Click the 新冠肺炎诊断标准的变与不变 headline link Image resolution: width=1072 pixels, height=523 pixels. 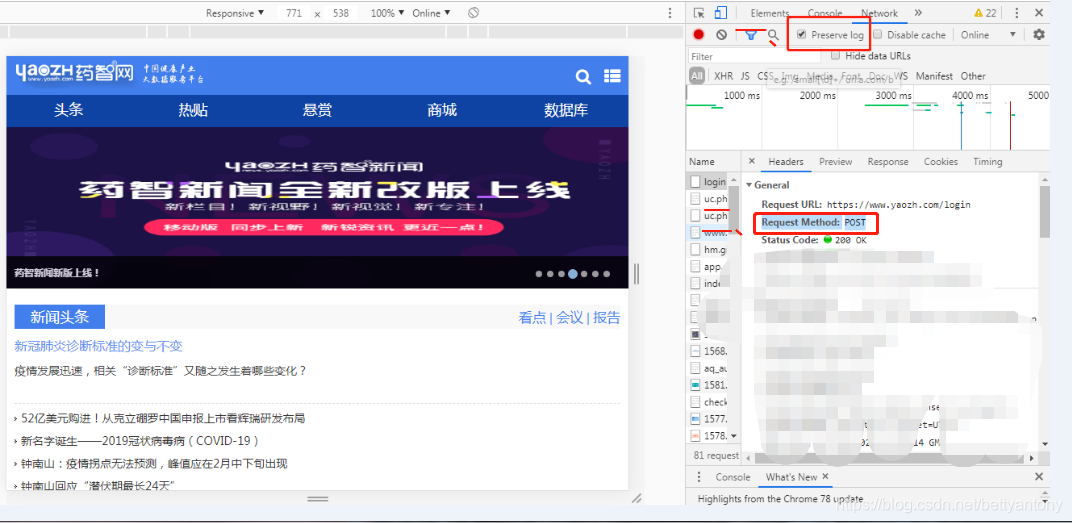98,346
